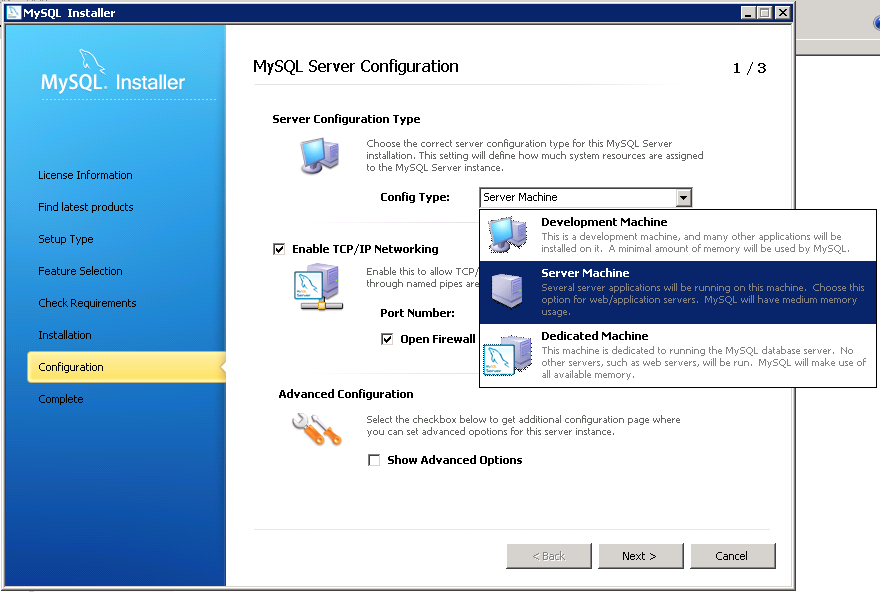The height and width of the screenshot is (592, 880).
Task: Click the MySQL dolphin logo in sidebar
Action: (92, 61)
